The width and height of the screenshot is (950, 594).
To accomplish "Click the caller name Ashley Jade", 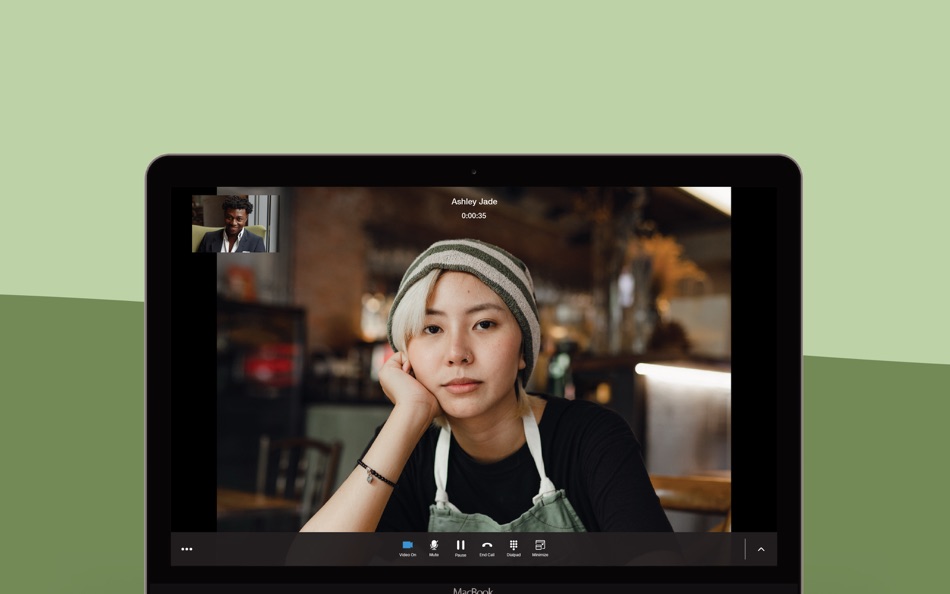I will pyautogui.click(x=474, y=201).
